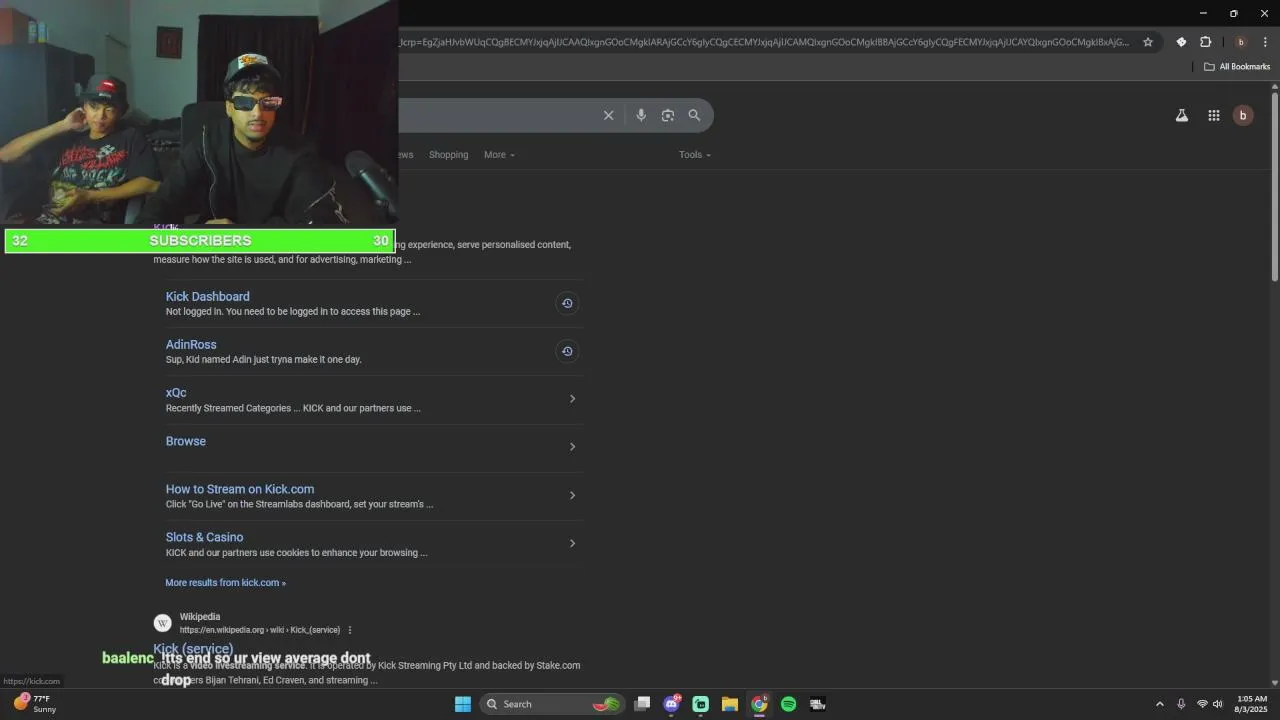Show hidden system tray icons
This screenshot has height=720, width=1280.
coord(1160,704)
